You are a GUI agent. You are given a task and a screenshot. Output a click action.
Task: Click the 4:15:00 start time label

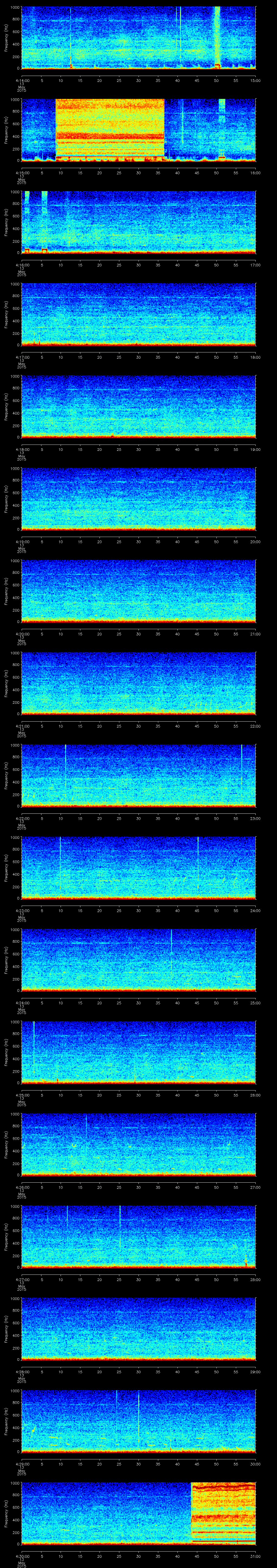click(22, 173)
